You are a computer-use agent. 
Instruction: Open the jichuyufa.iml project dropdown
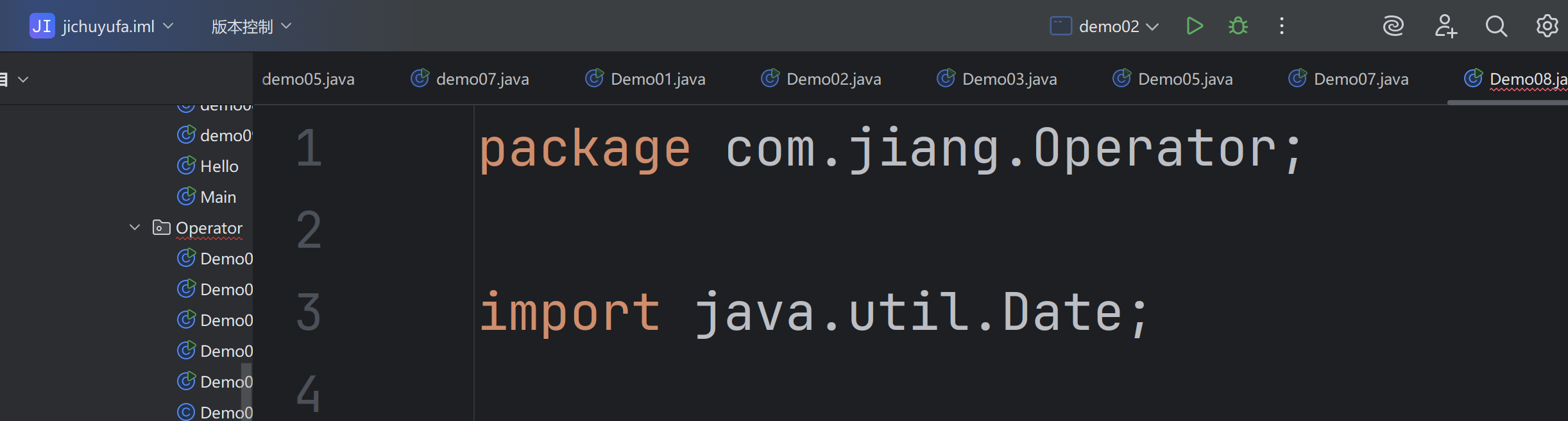(x=117, y=26)
